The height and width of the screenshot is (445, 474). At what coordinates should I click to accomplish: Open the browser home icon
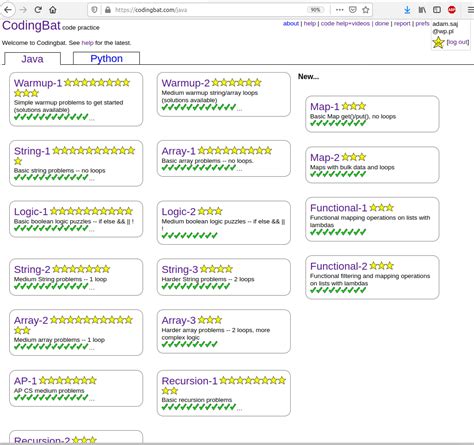click(x=53, y=10)
